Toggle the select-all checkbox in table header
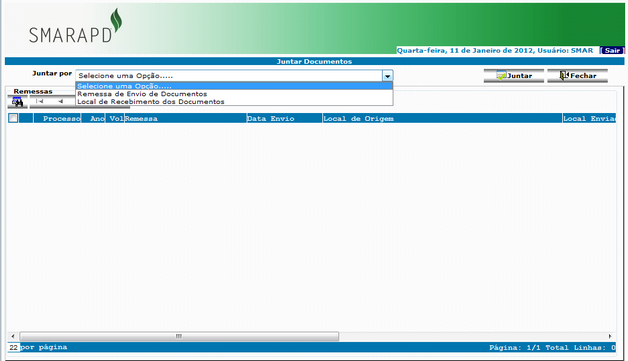The height and width of the screenshot is (361, 628). [x=13, y=118]
